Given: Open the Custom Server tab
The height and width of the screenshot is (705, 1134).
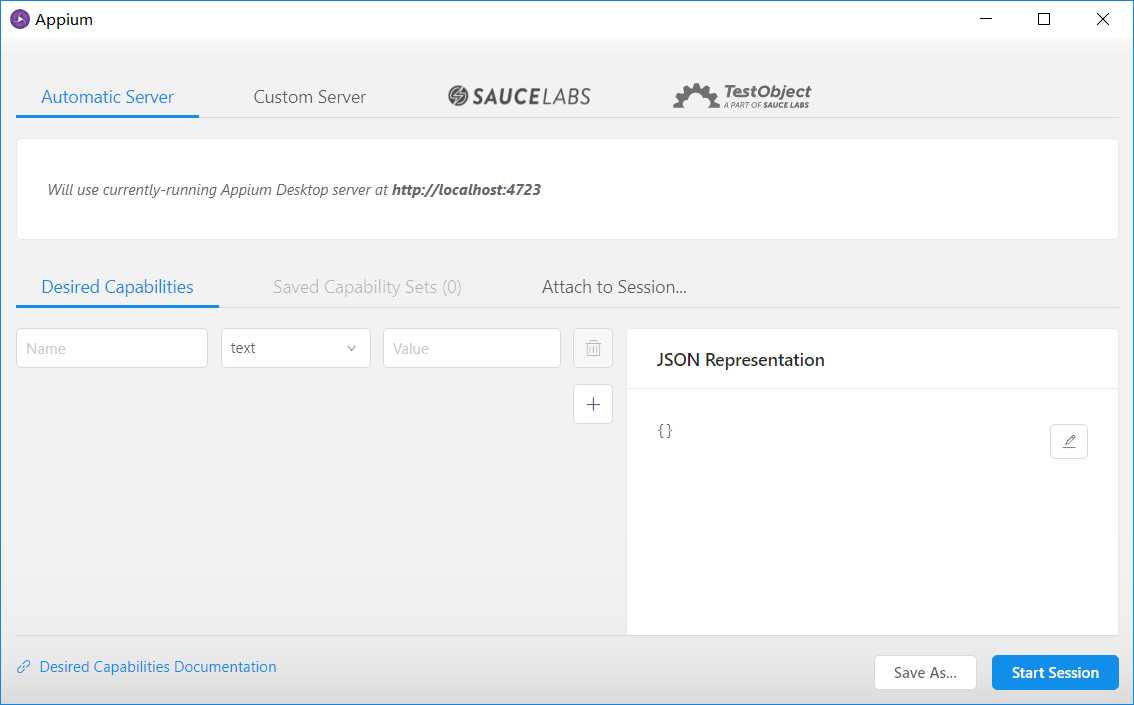Looking at the screenshot, I should click(x=310, y=97).
